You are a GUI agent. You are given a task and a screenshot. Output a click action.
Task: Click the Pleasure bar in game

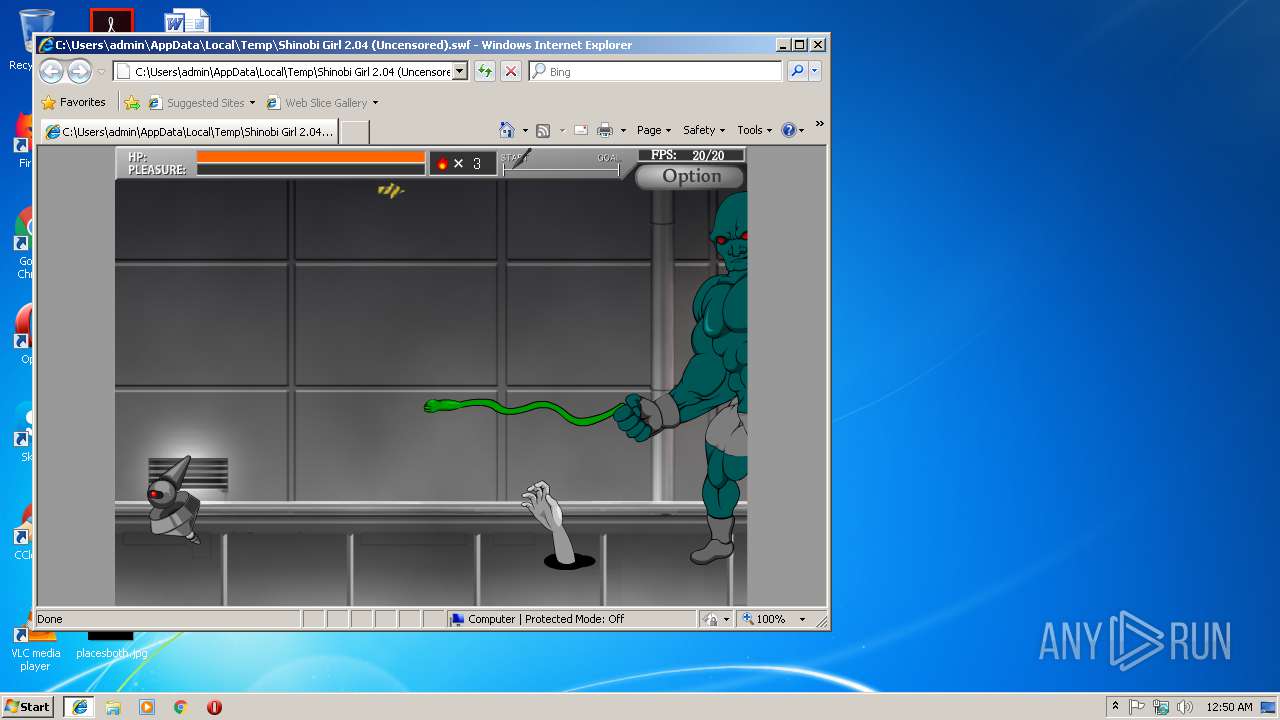(311, 169)
